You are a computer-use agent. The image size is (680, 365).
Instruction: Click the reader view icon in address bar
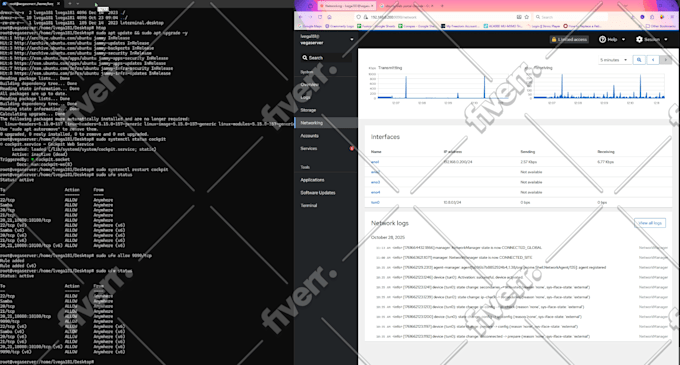pos(519,17)
